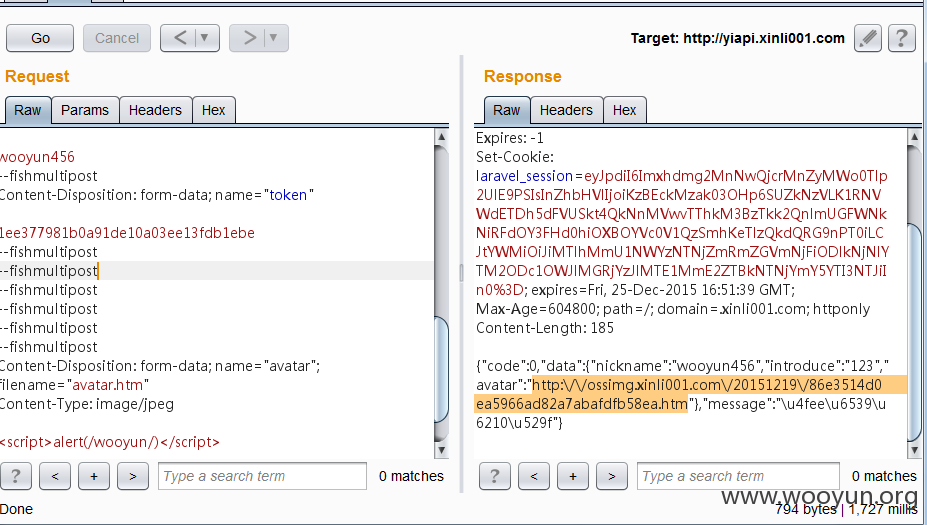Click the script alert payload line

click(109, 442)
